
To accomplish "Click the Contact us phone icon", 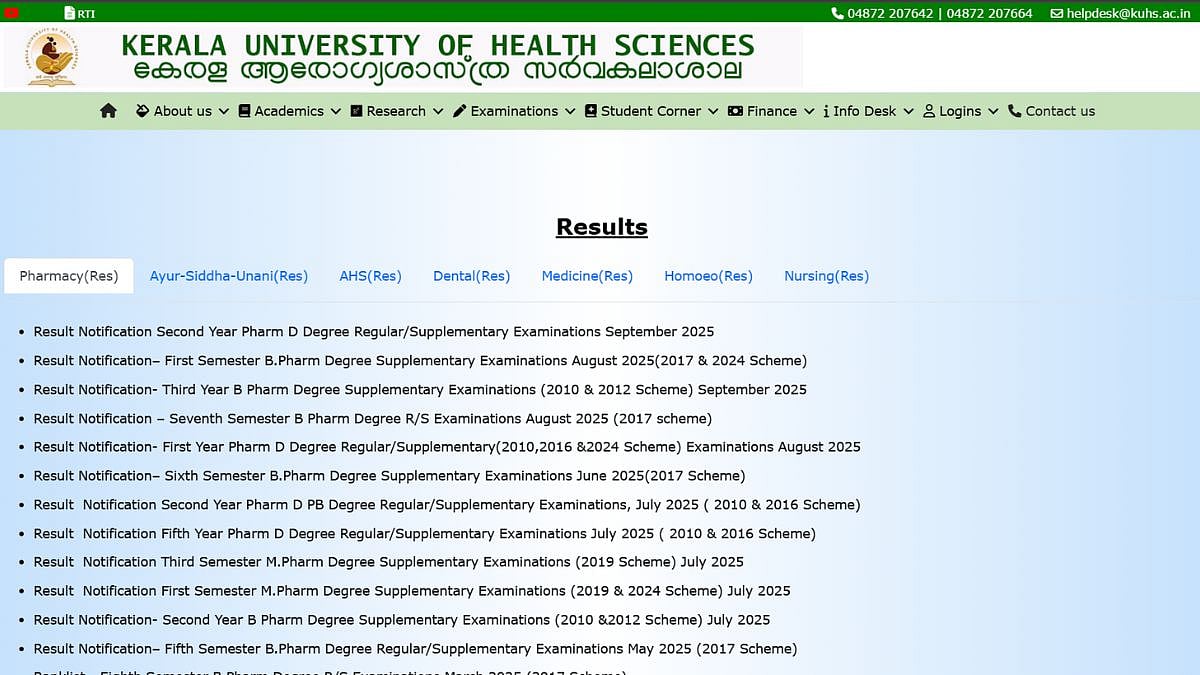I will pyautogui.click(x=1014, y=111).
